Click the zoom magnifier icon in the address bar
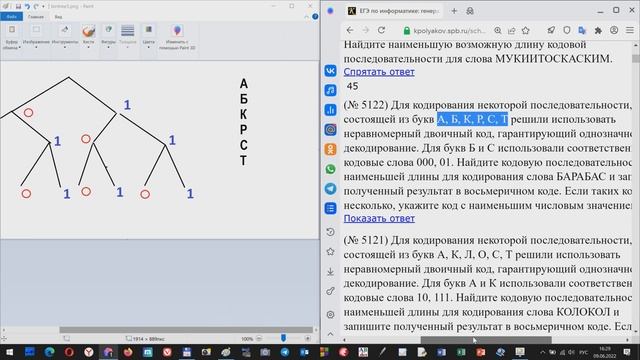Image resolution: width=640 pixels, height=360 pixels. coord(498,30)
